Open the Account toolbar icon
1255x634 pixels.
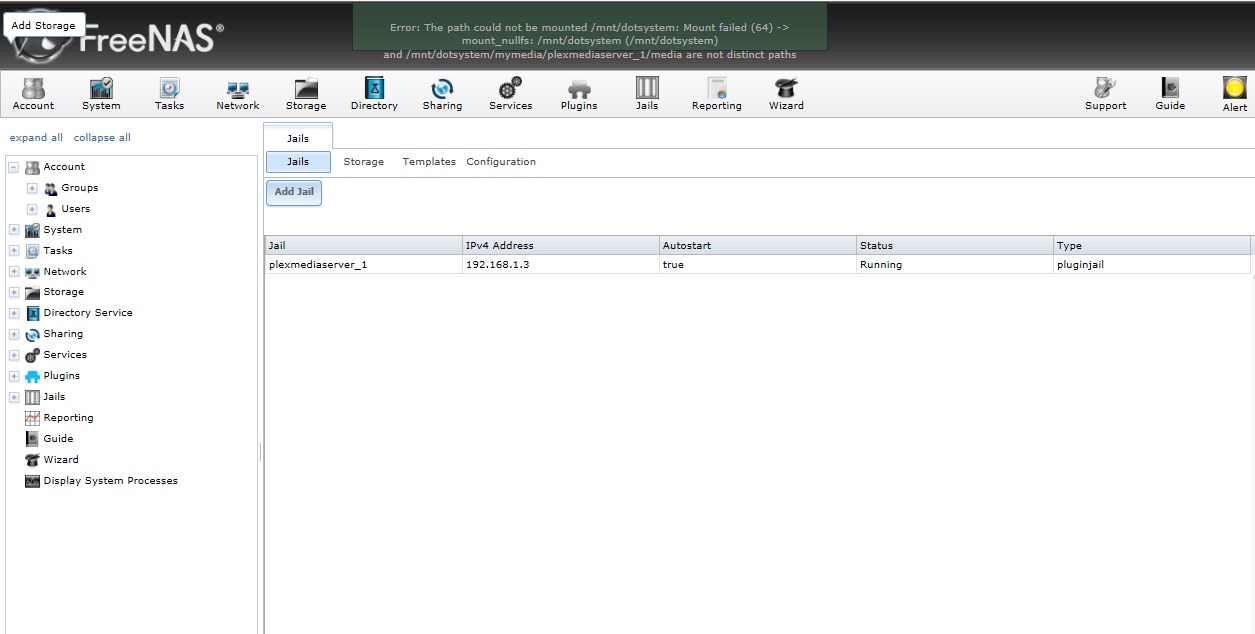click(33, 94)
